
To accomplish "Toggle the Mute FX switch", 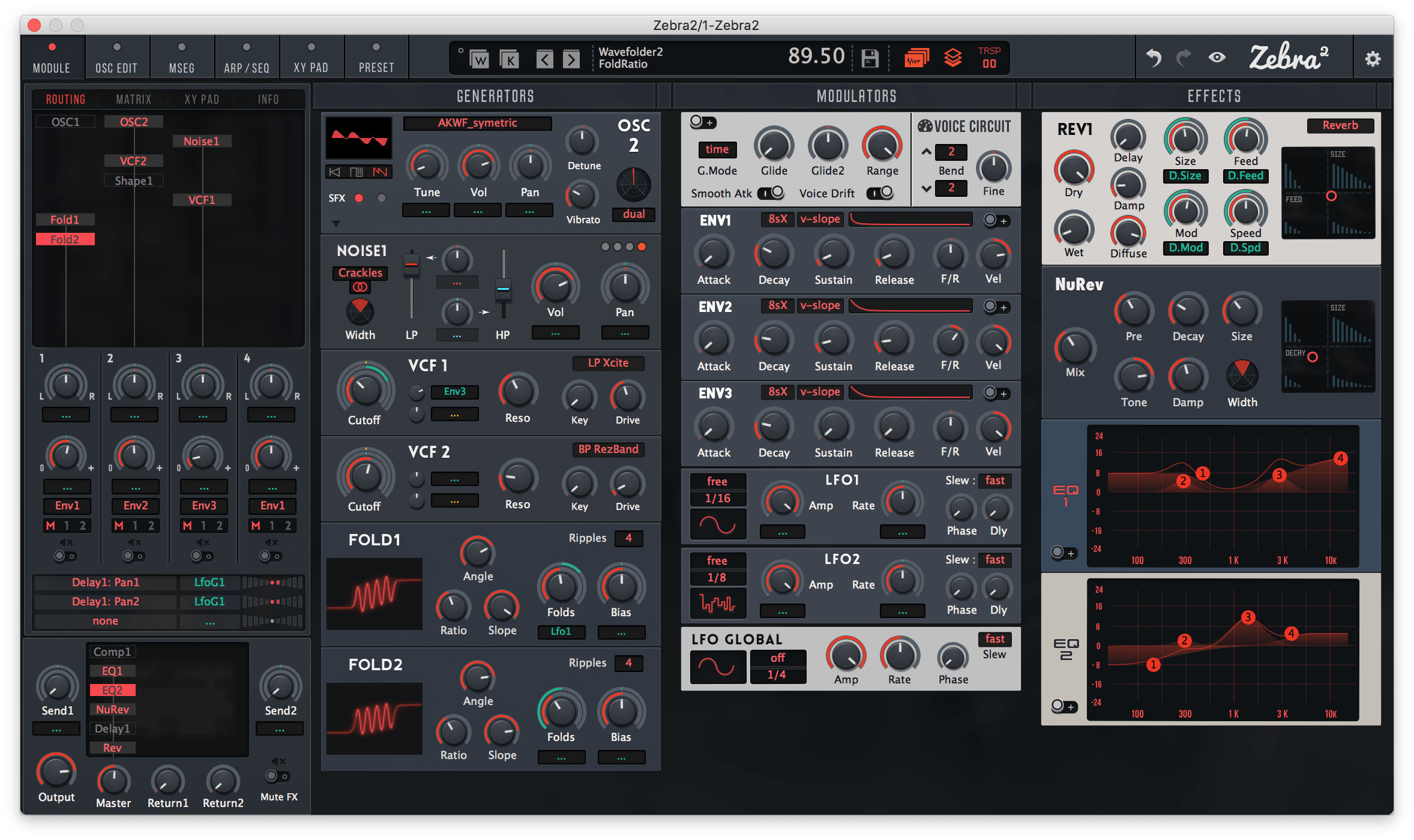I will (277, 776).
